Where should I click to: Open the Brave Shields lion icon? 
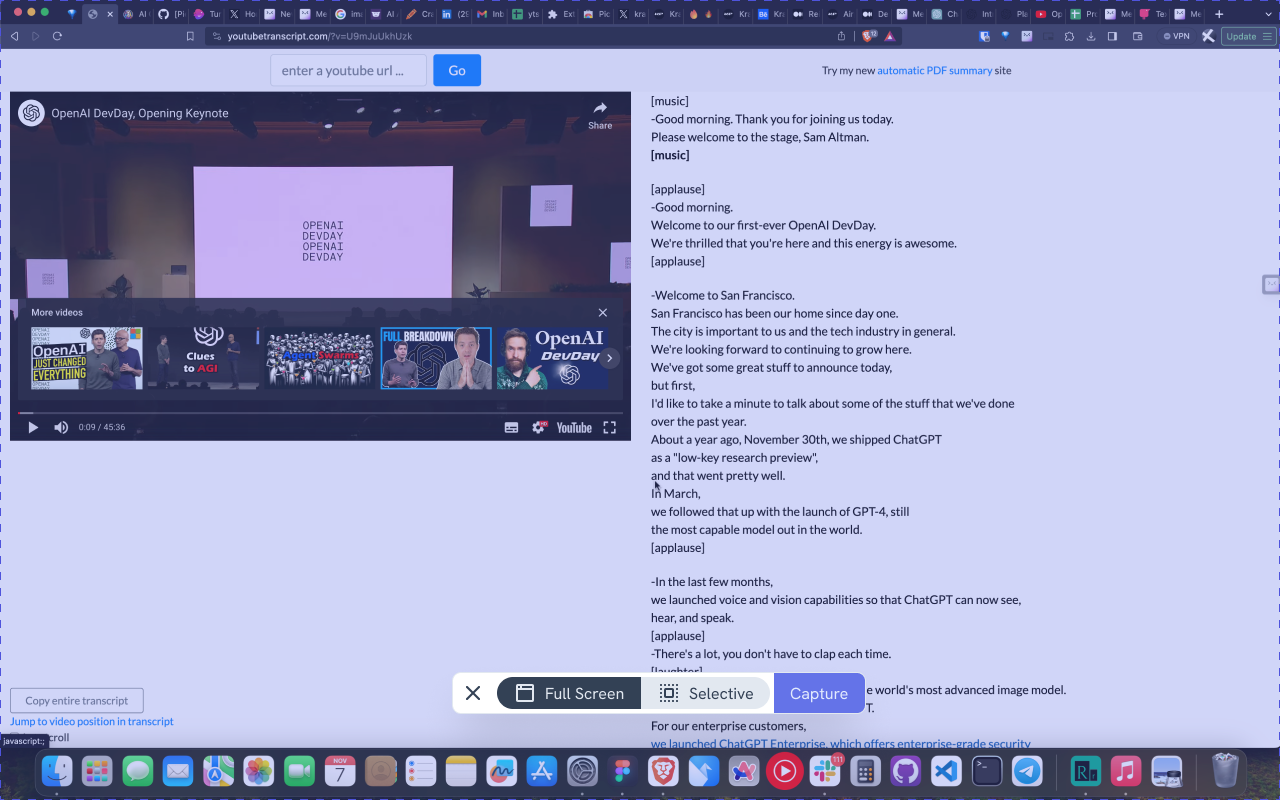(869, 36)
